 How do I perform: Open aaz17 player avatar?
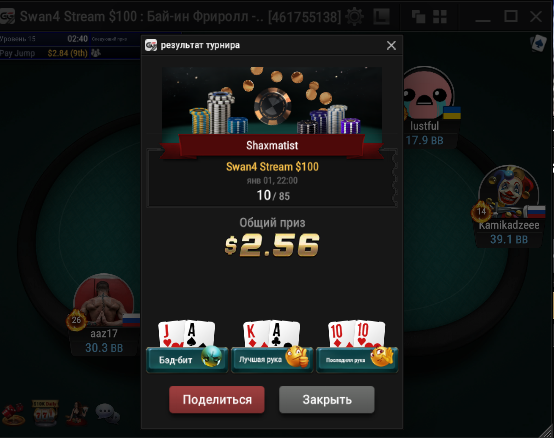[x=103, y=300]
